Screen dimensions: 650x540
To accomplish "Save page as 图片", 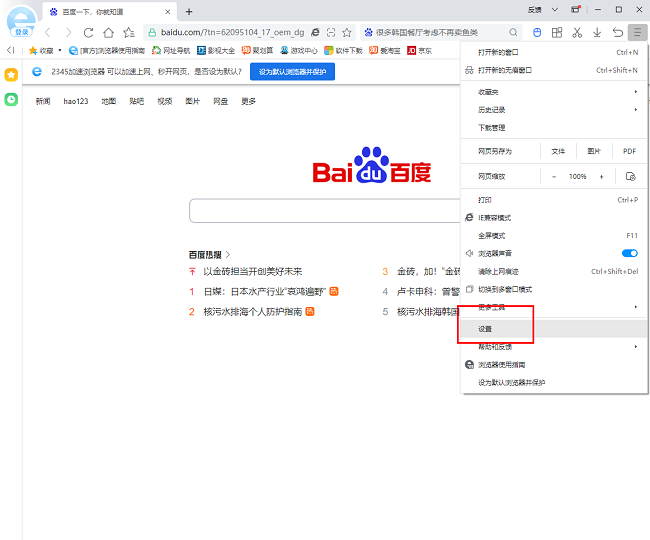I will (x=594, y=151).
